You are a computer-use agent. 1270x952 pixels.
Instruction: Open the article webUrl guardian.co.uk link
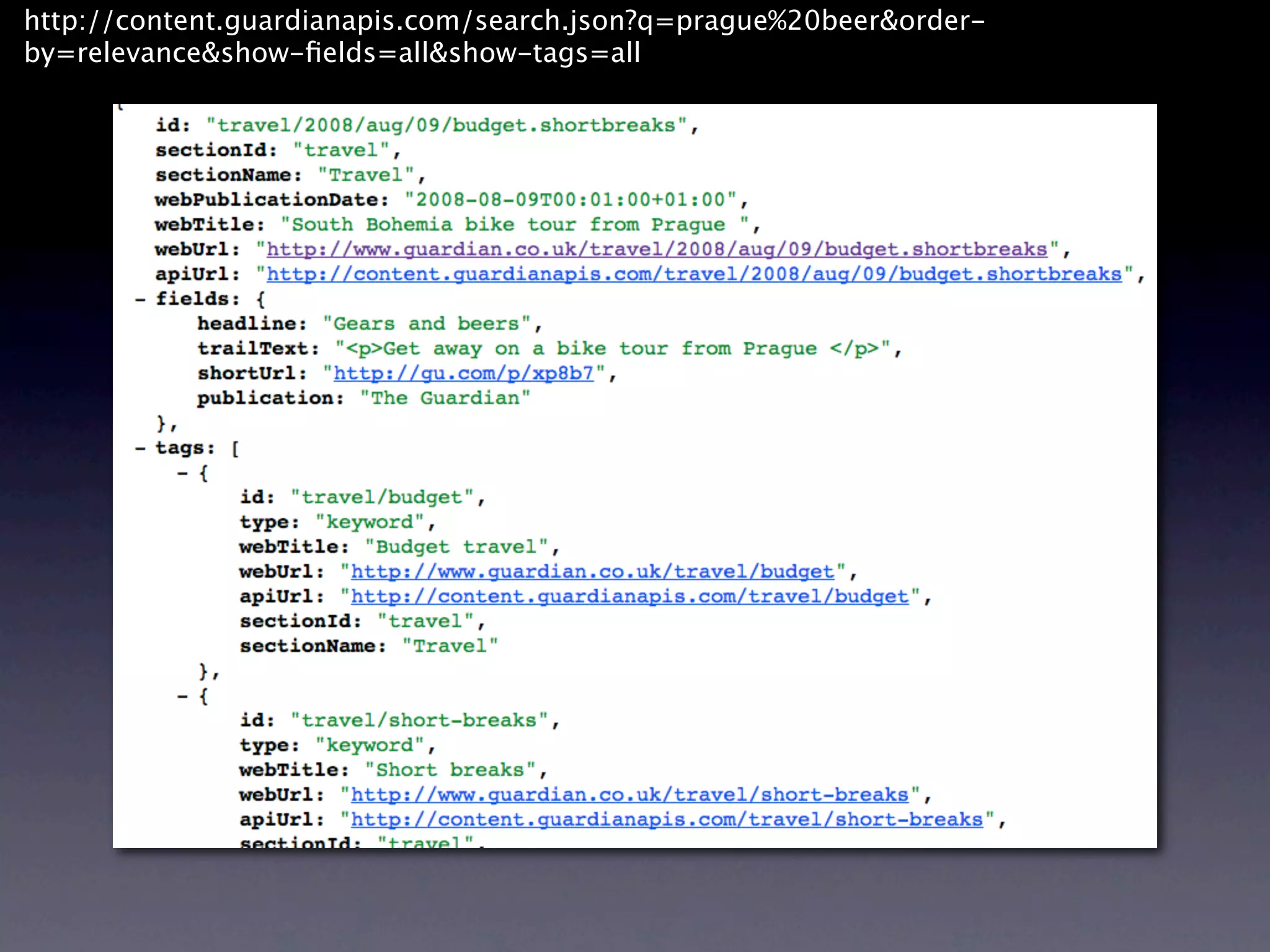[x=657, y=250]
